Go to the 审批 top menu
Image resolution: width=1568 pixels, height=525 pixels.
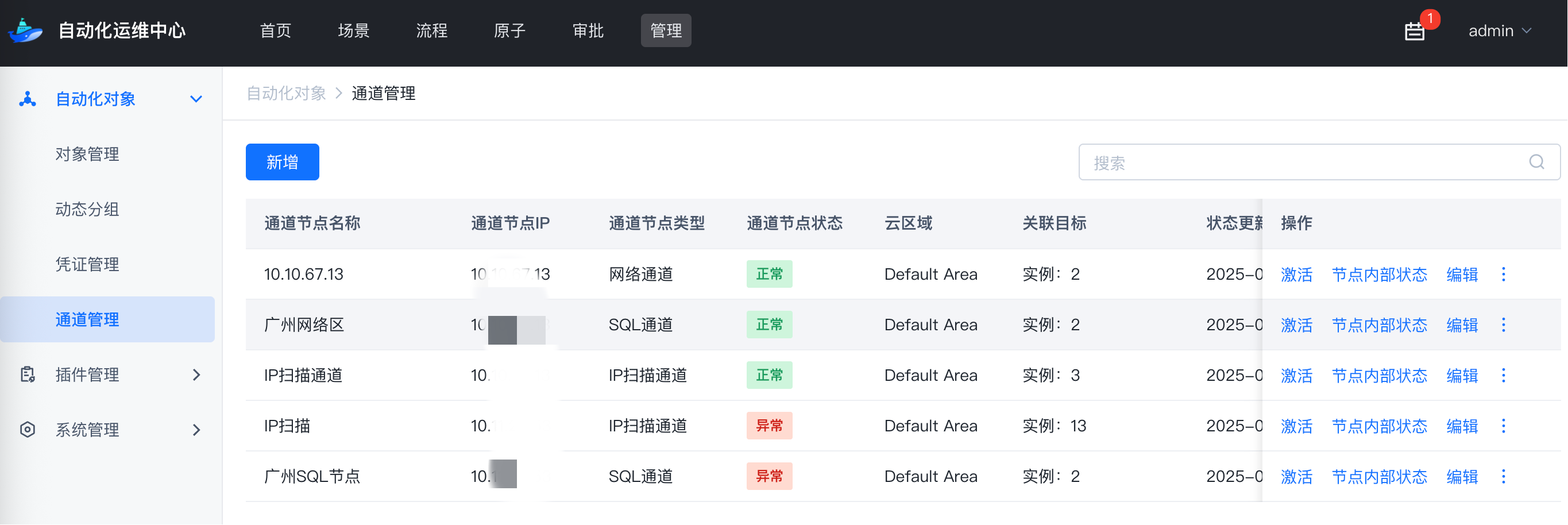(588, 30)
